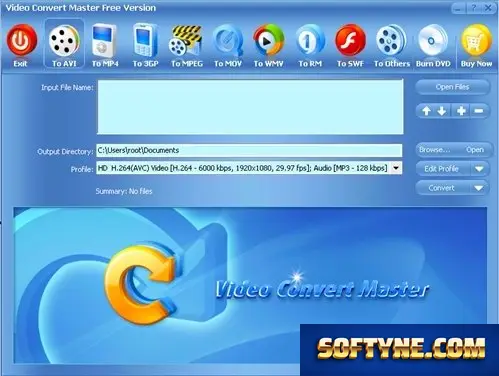Select the To AVI film reel icon
The image size is (499, 376).
click(64, 41)
